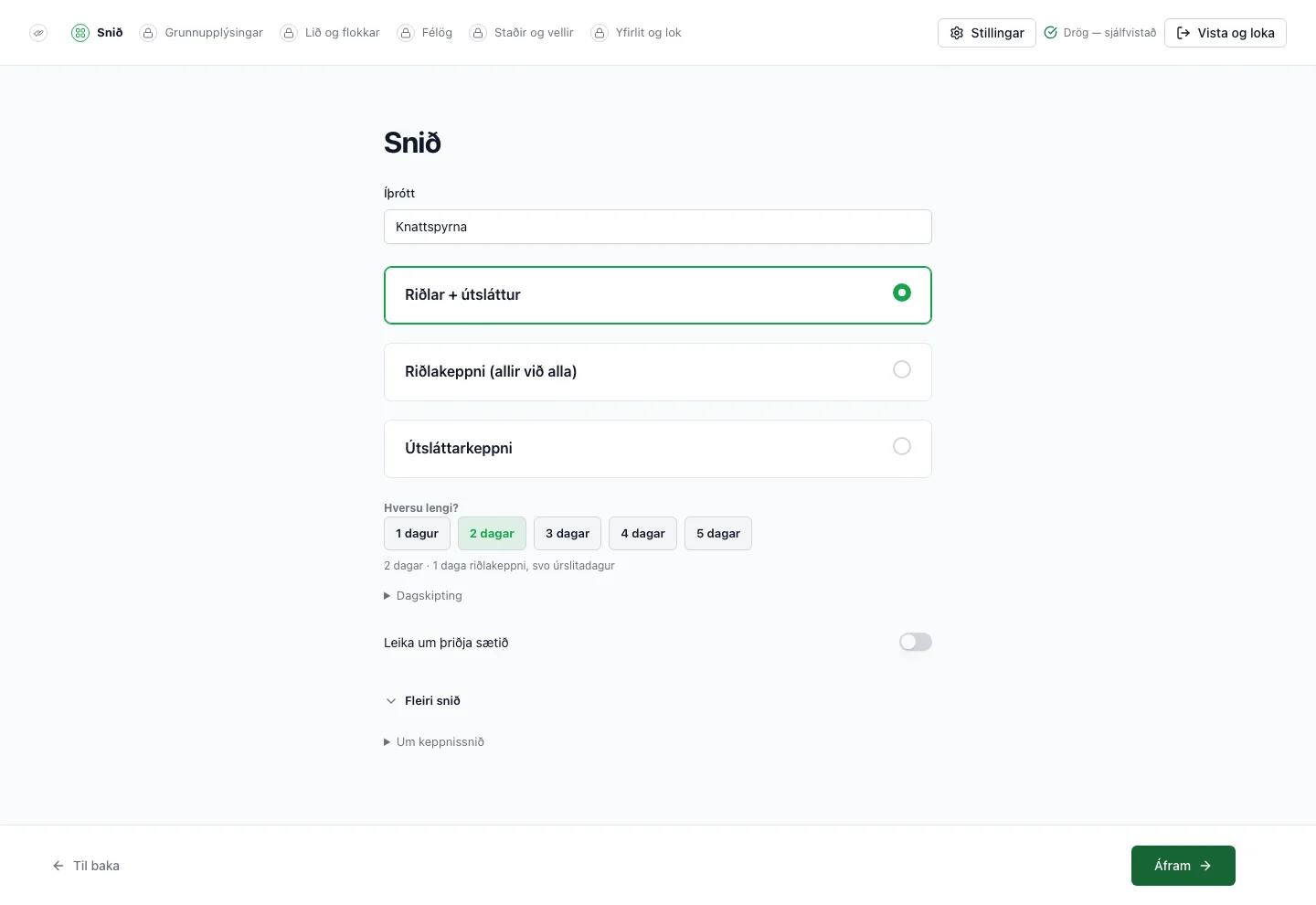1316x905 pixels.
Task: Click the lock icon beside Grunnupplýsingar
Action: [148, 33]
